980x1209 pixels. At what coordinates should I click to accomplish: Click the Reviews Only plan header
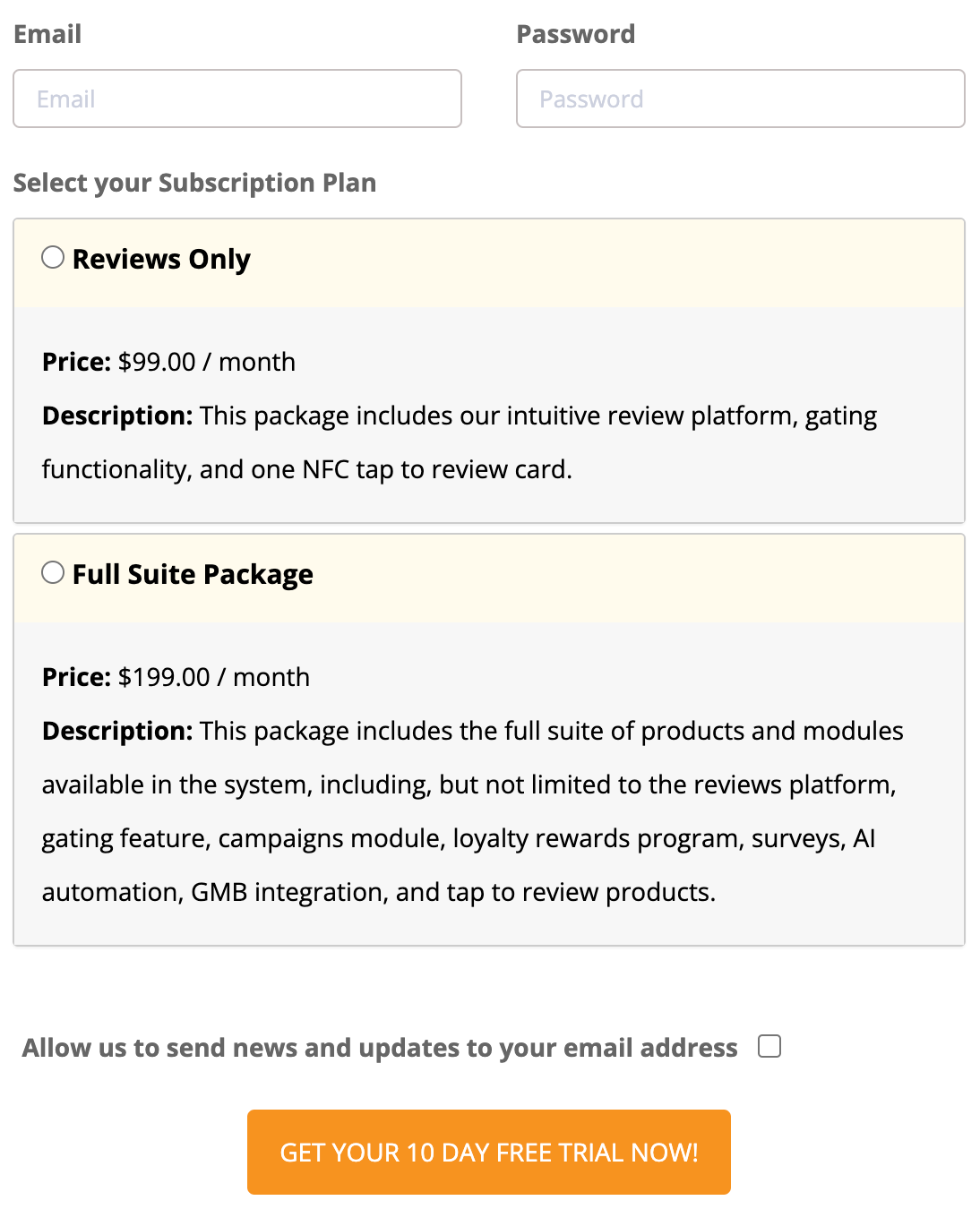(x=161, y=259)
